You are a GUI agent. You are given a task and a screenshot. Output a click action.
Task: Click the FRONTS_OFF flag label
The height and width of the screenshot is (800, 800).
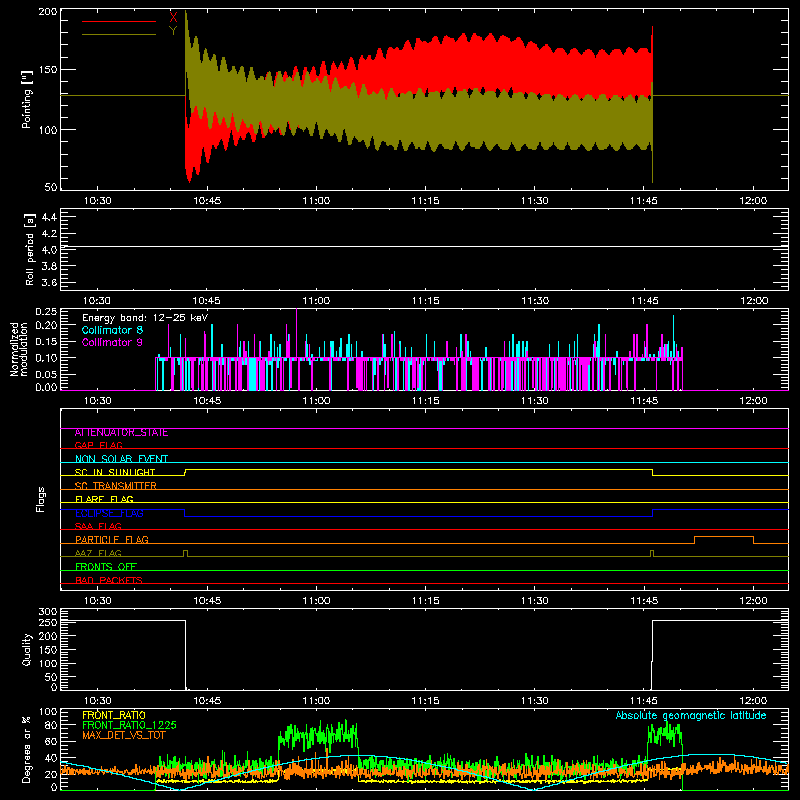(x=106, y=566)
